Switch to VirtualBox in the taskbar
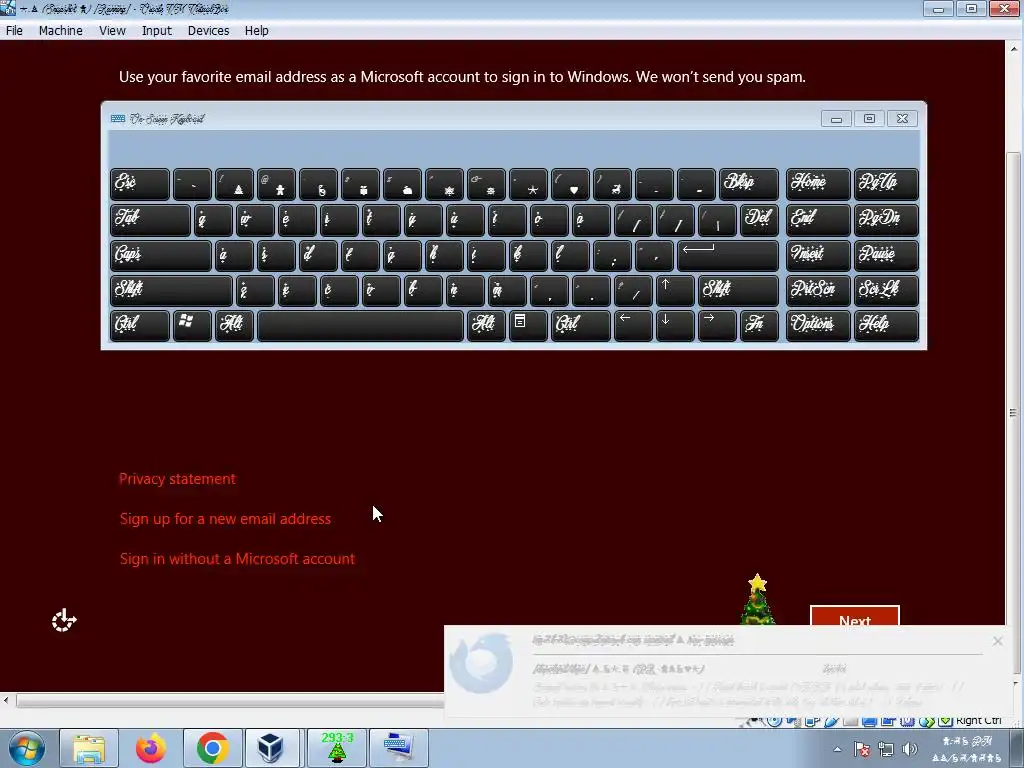The height and width of the screenshot is (768, 1024). (271, 748)
